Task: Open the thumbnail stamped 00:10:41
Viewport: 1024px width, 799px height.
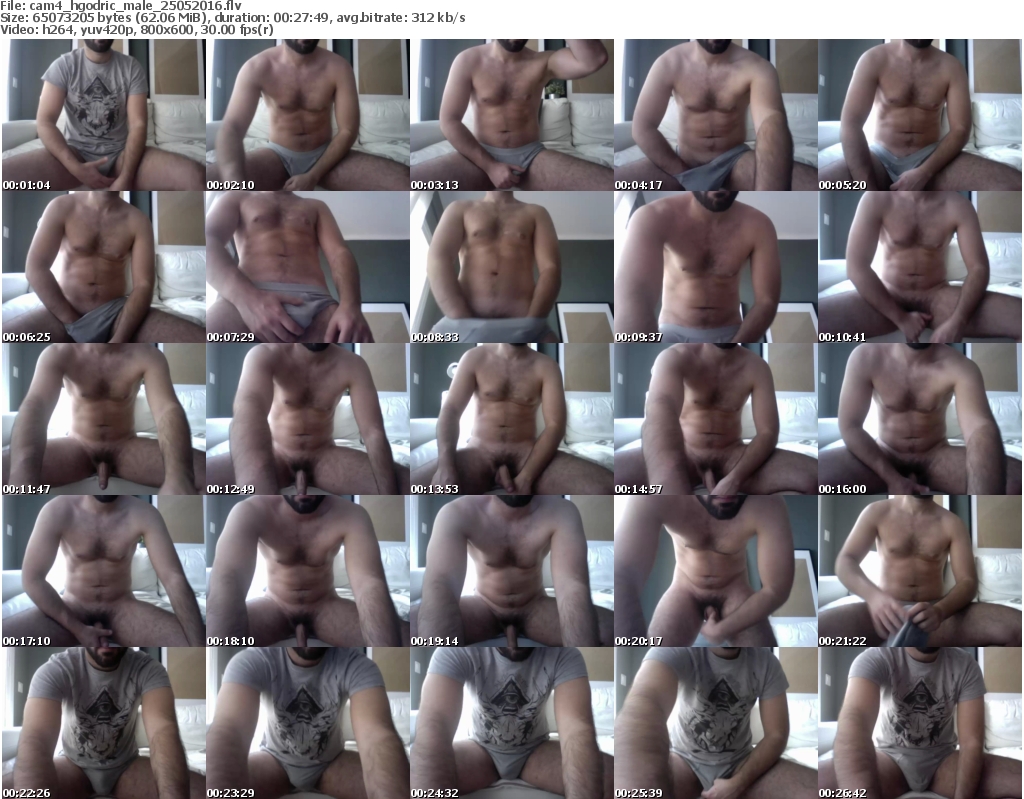Action: 920,267
